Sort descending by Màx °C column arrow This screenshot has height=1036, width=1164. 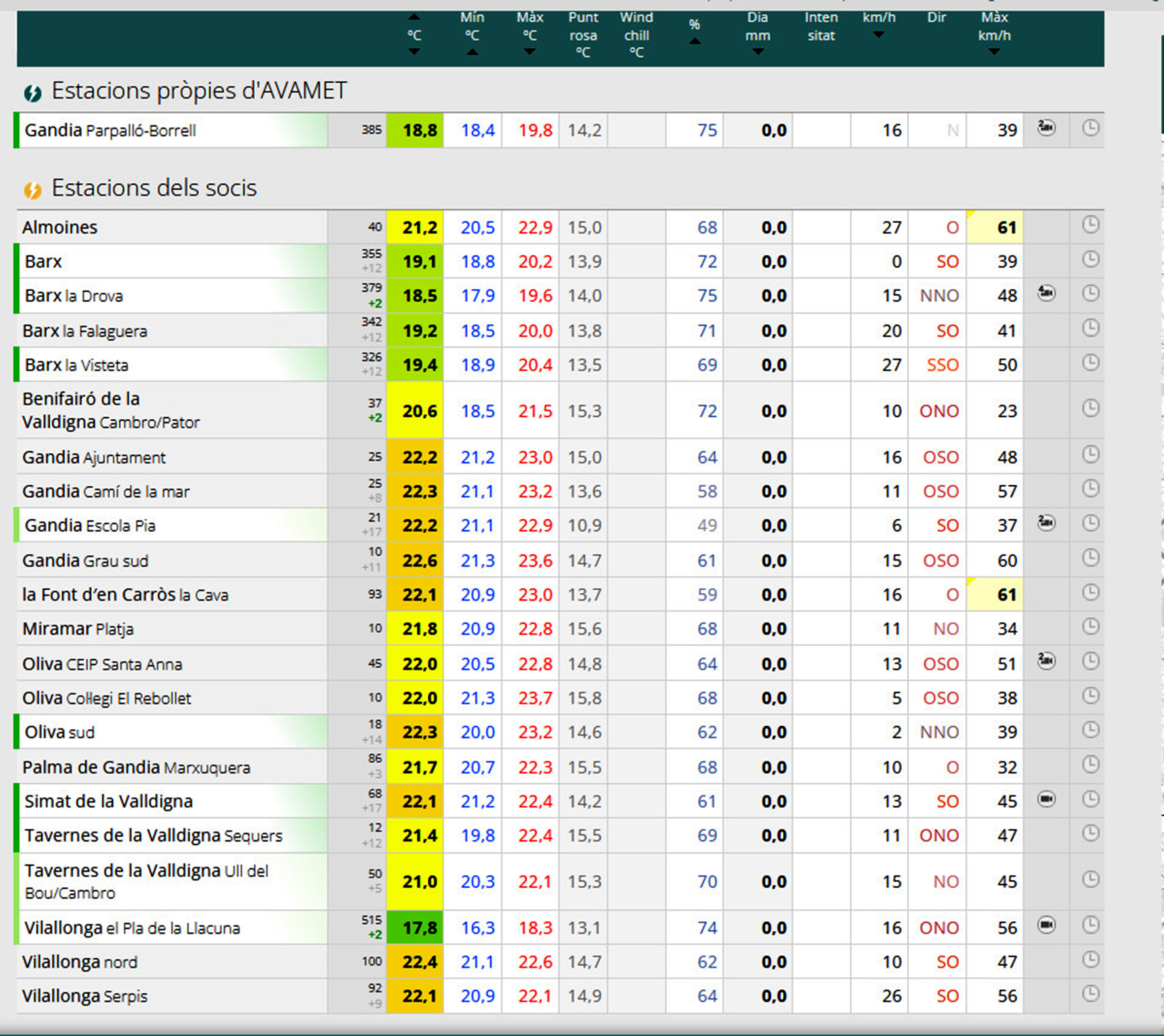point(530,52)
